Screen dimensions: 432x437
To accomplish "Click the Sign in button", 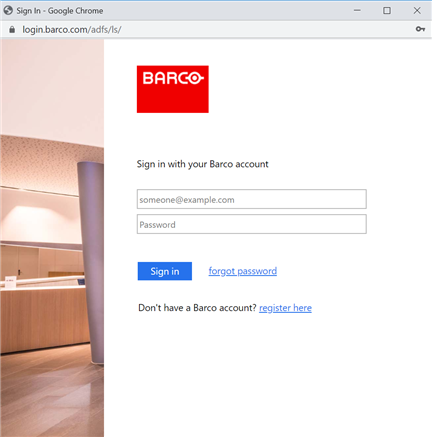I will [x=165, y=271].
